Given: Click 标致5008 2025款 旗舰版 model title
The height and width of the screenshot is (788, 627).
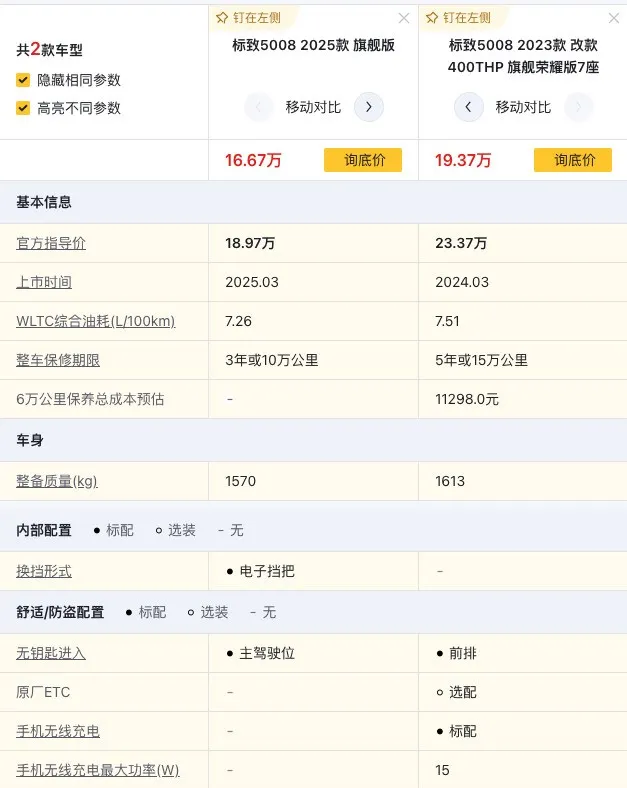Looking at the screenshot, I should point(313,45).
